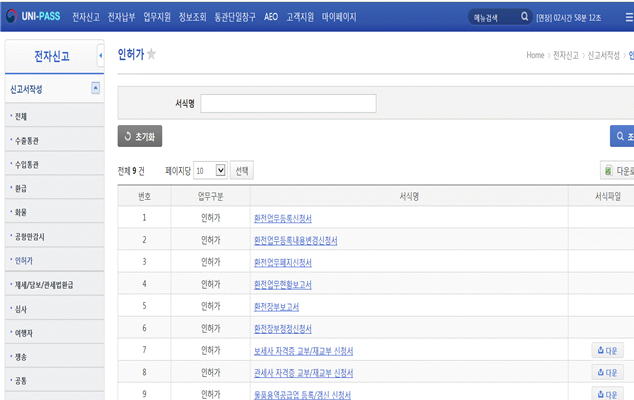
Task: Select 환급 in the left sidebar
Action: pyautogui.click(x=21, y=188)
